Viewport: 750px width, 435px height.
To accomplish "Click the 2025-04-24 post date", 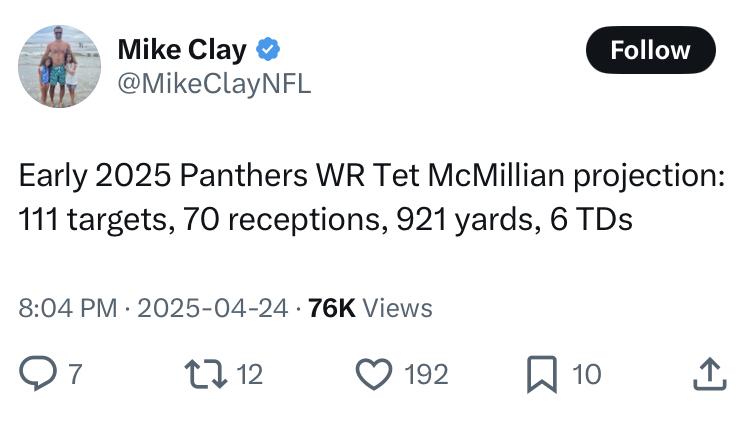I will pos(213,308).
